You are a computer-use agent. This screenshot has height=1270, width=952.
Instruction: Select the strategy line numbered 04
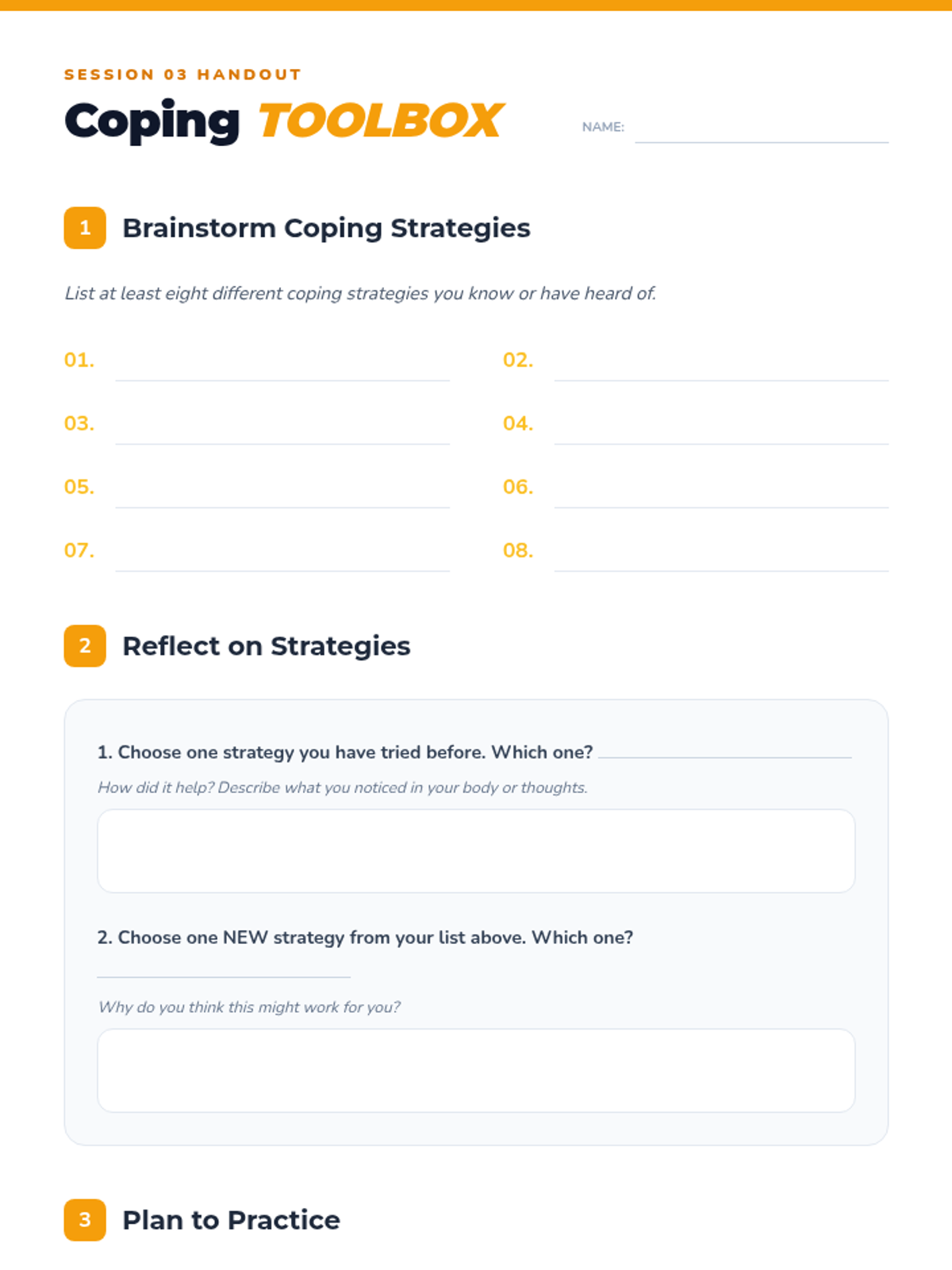point(721,425)
